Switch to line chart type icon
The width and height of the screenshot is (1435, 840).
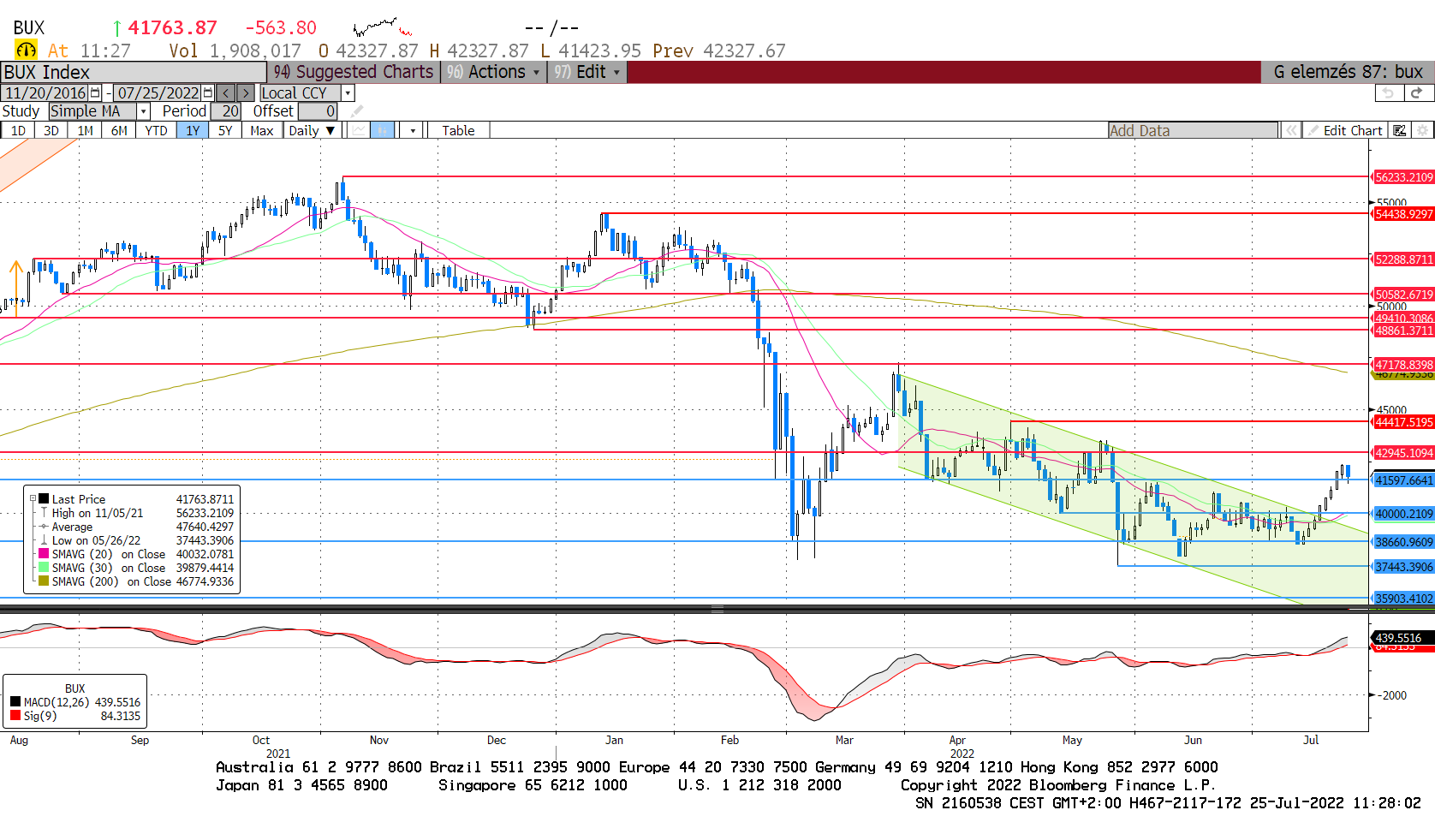pyautogui.click(x=359, y=130)
